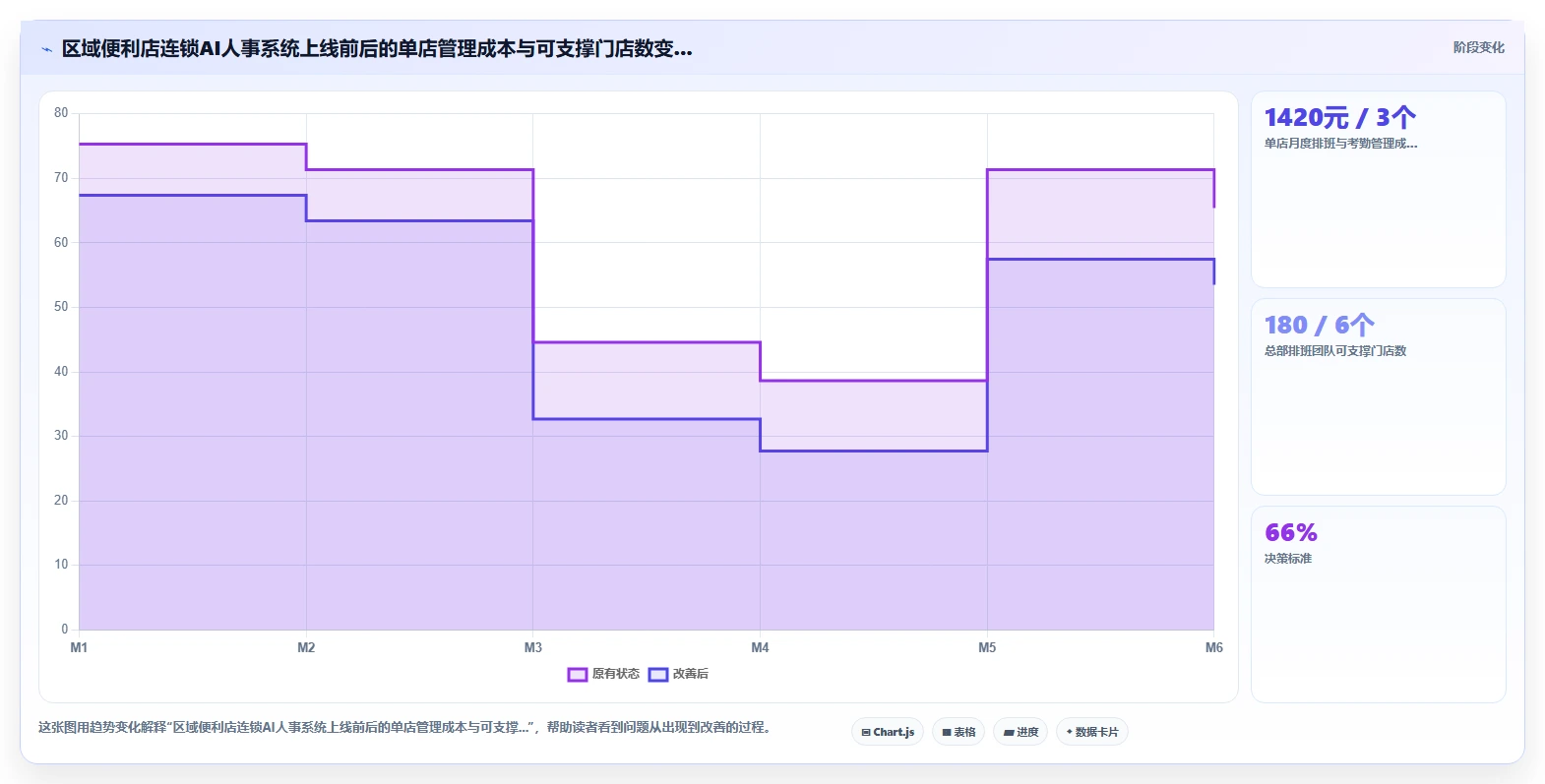Open the 1420元 / 3个 stat card
This screenshot has height=784, width=1545.
pyautogui.click(x=1378, y=190)
